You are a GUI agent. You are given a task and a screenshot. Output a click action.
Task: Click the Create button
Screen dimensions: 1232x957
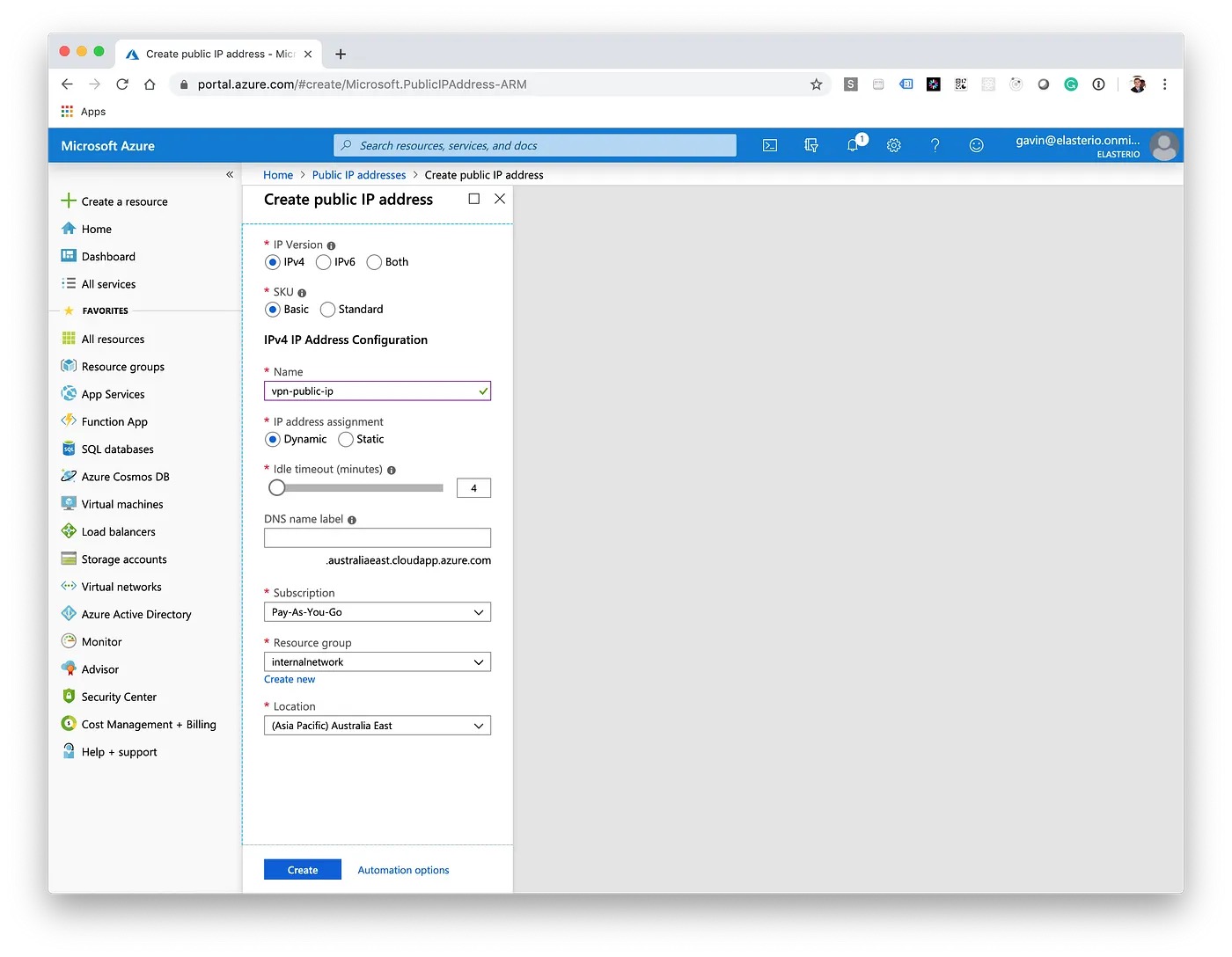tap(303, 870)
